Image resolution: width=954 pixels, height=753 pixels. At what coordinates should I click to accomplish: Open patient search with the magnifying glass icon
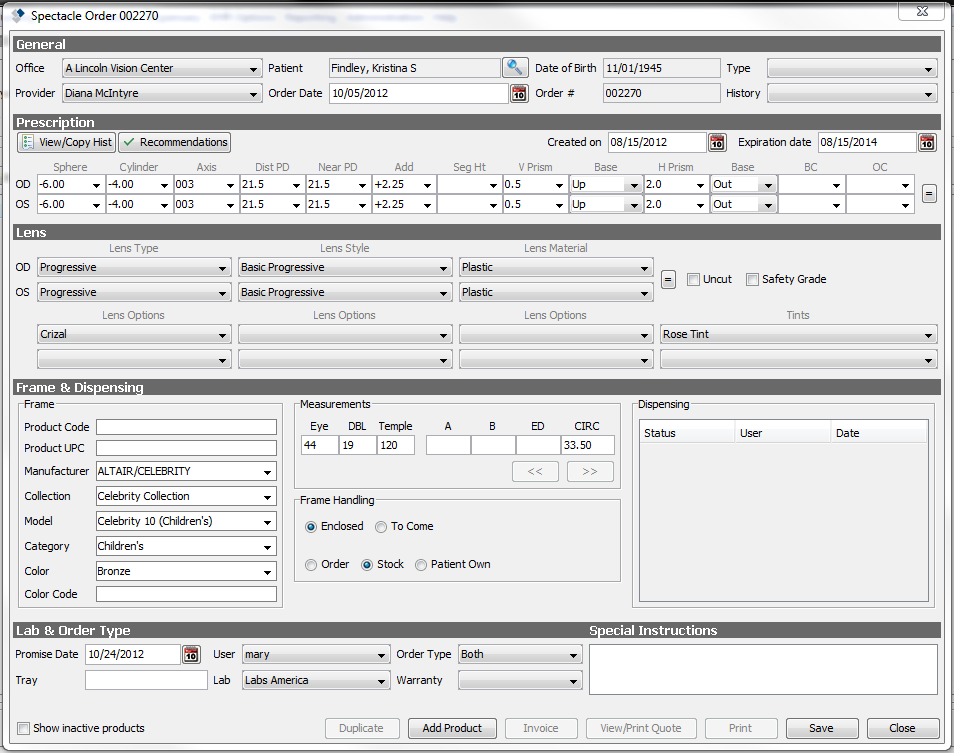point(516,68)
